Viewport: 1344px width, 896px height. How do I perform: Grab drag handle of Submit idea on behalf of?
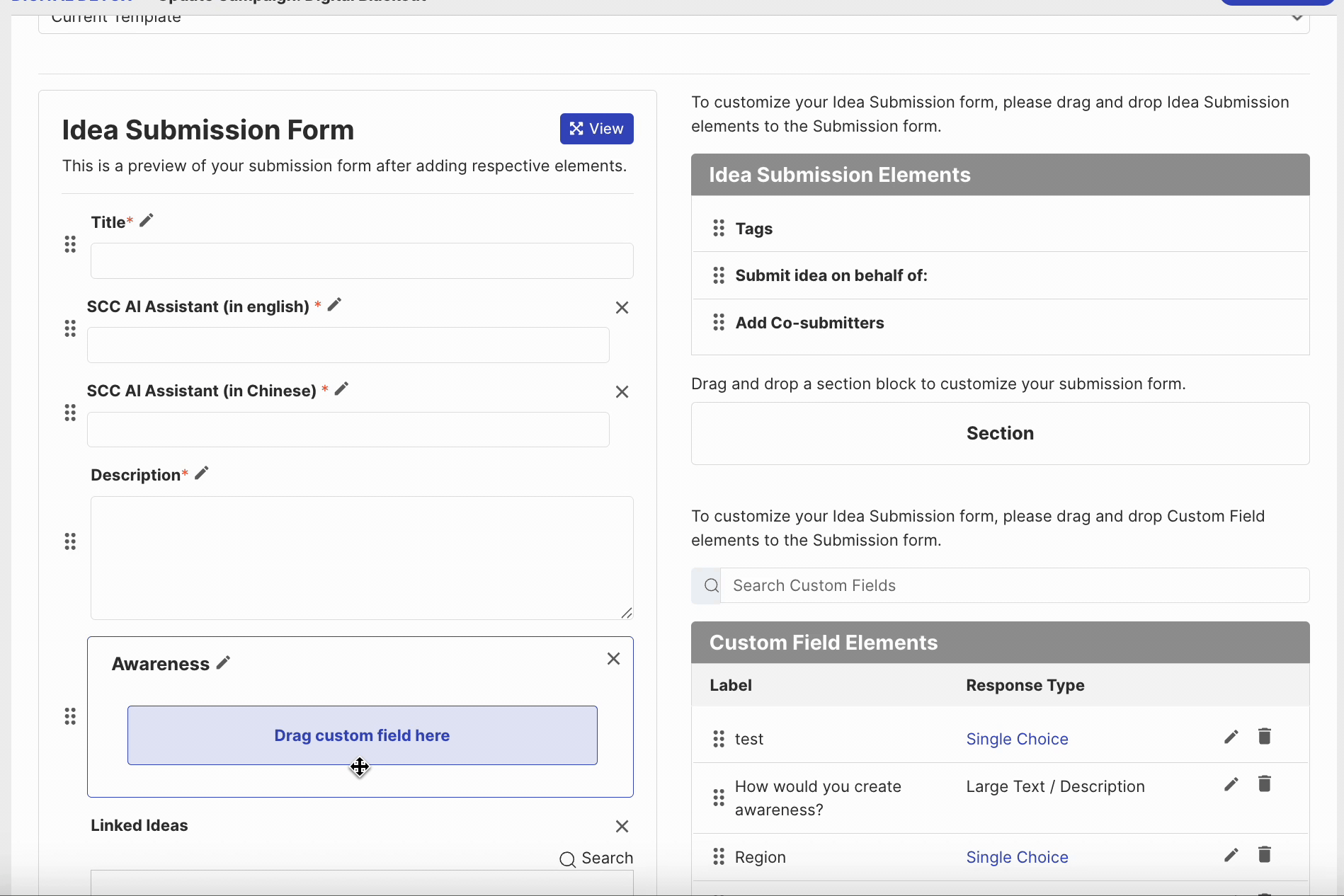(719, 275)
